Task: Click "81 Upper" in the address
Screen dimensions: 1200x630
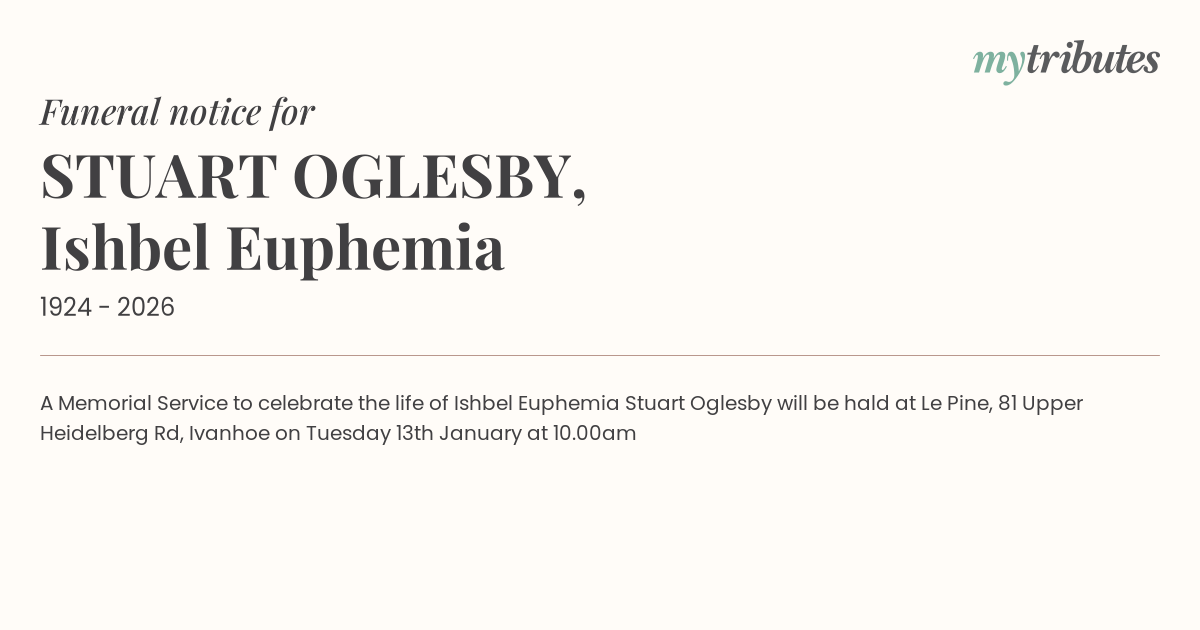Action: tap(1040, 404)
